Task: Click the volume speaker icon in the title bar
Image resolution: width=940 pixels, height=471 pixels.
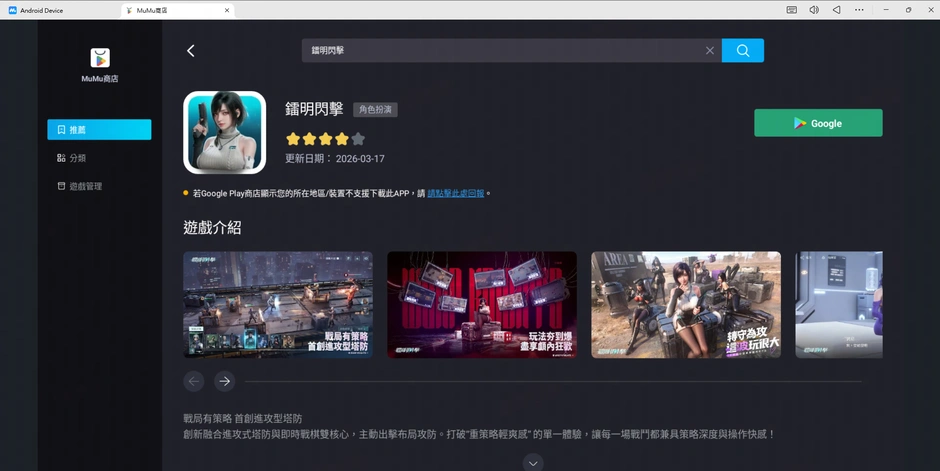Action: (814, 10)
